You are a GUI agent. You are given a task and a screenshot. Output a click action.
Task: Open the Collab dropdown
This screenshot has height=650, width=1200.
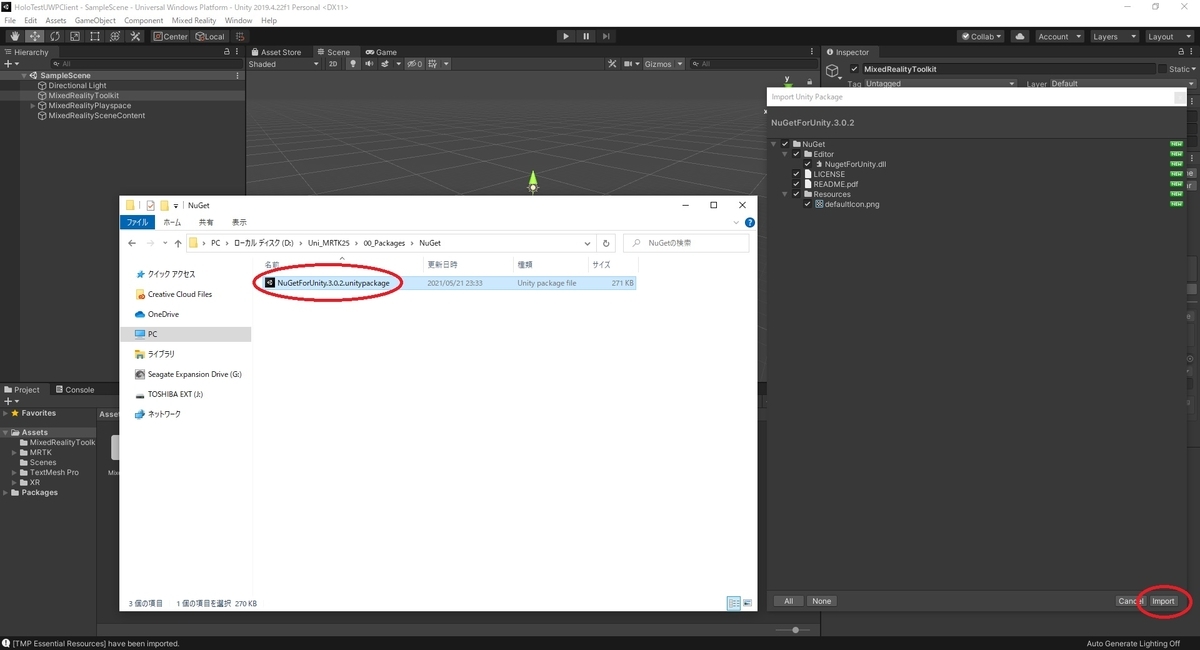point(981,36)
